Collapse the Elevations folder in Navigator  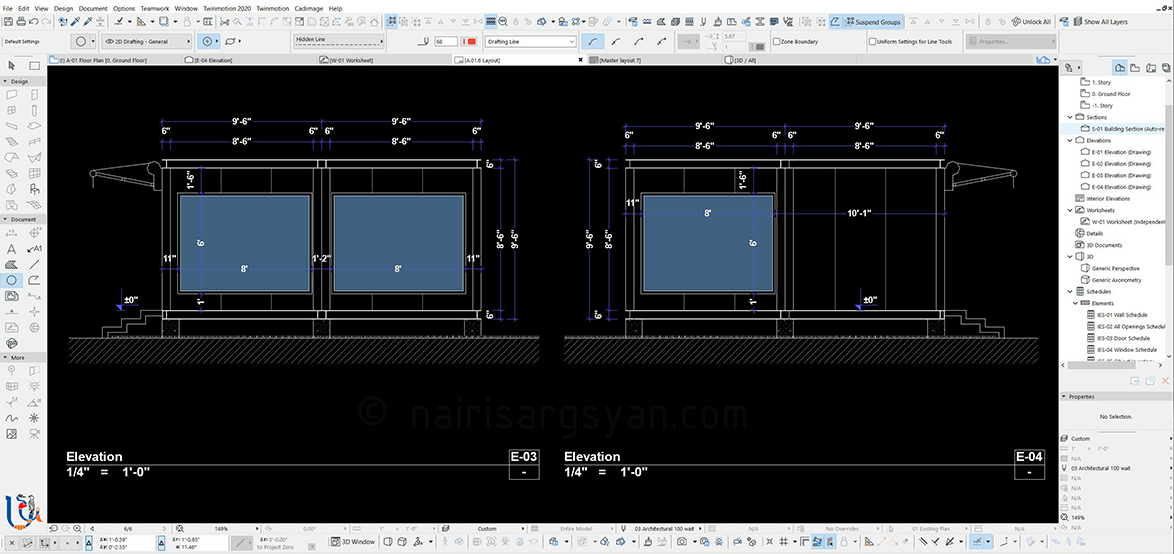point(1071,140)
